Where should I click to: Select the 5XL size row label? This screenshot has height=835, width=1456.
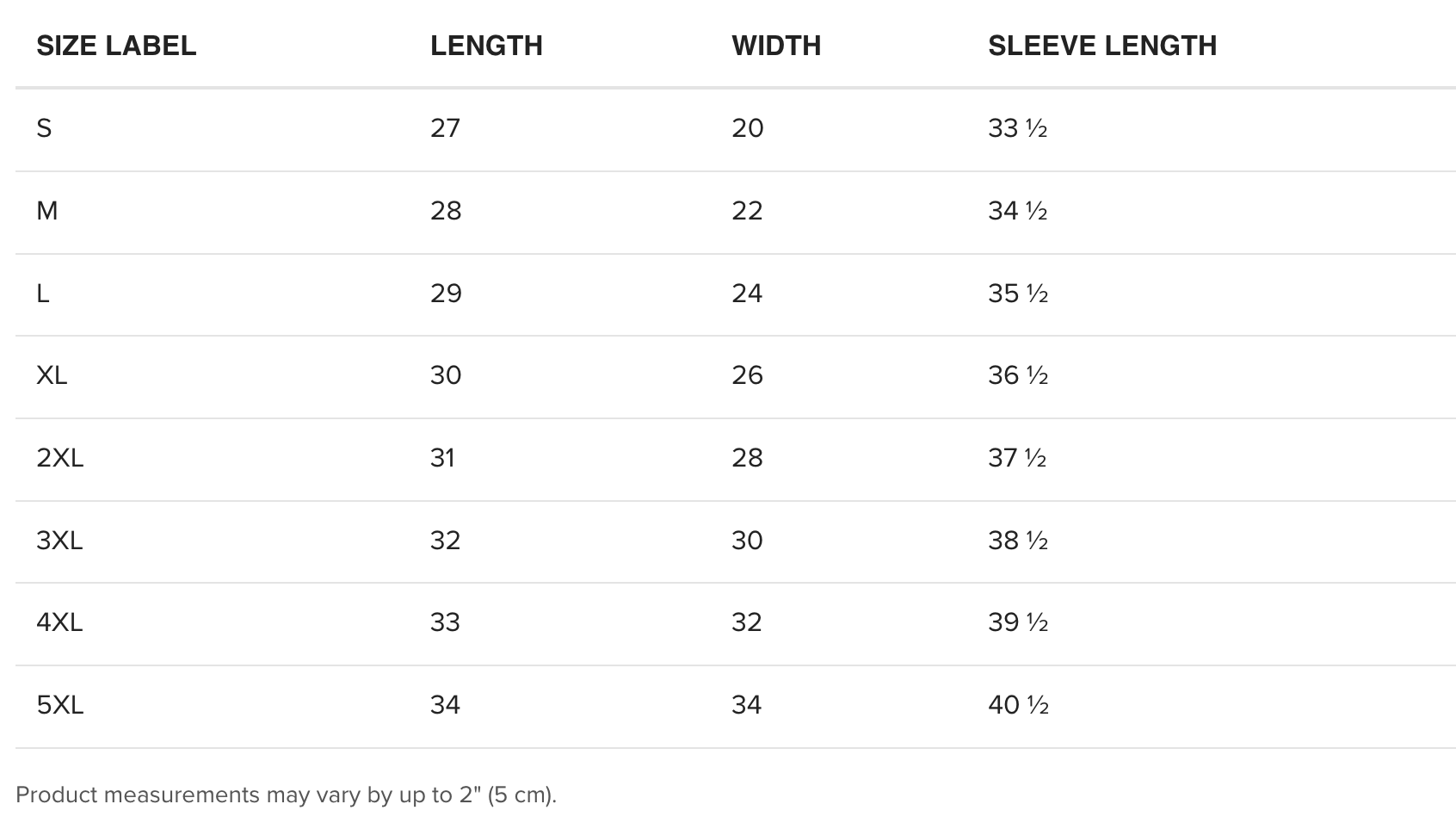60,705
